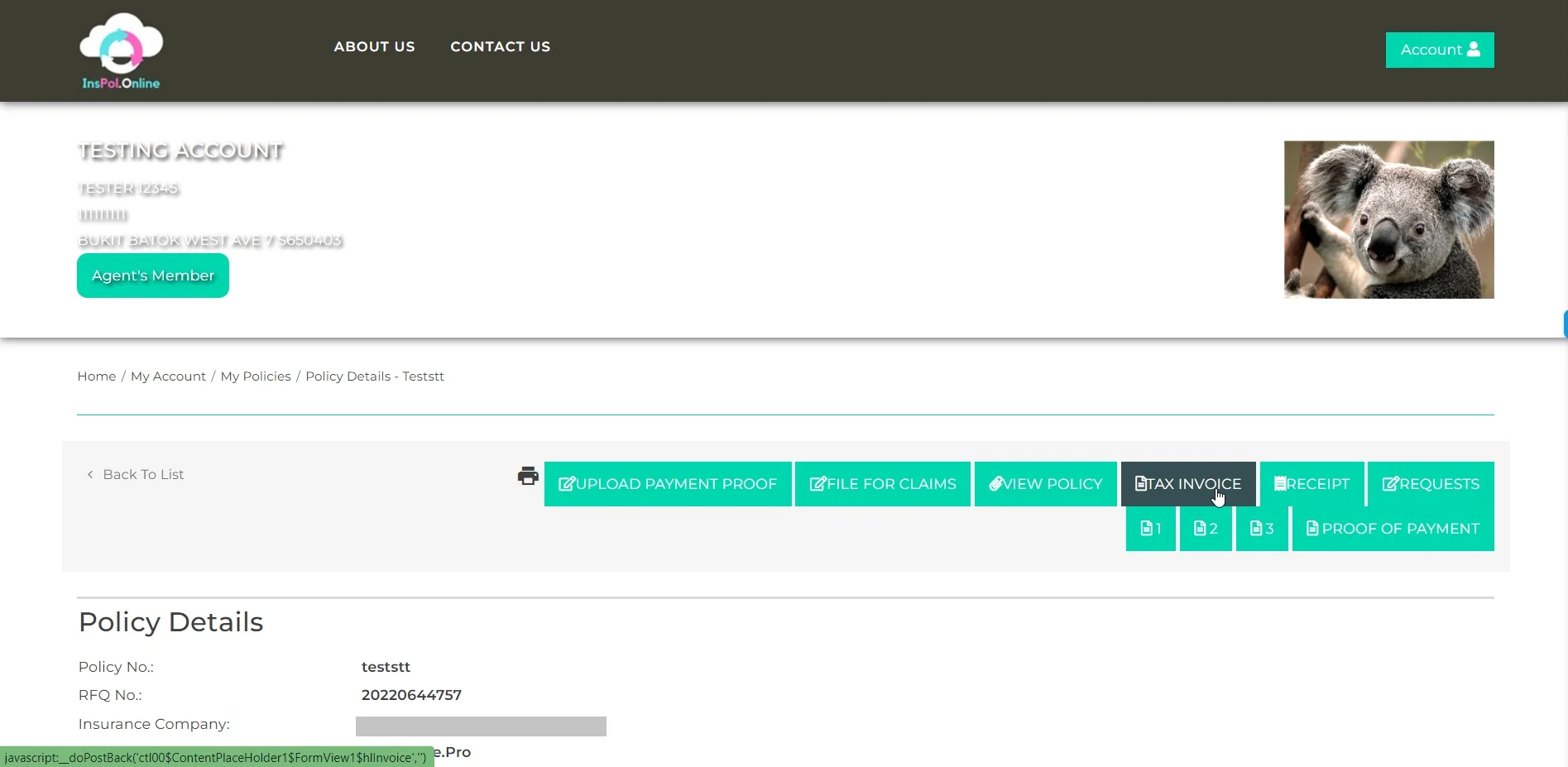Open the koala profile picture
The height and width of the screenshot is (767, 1568).
(1388, 219)
